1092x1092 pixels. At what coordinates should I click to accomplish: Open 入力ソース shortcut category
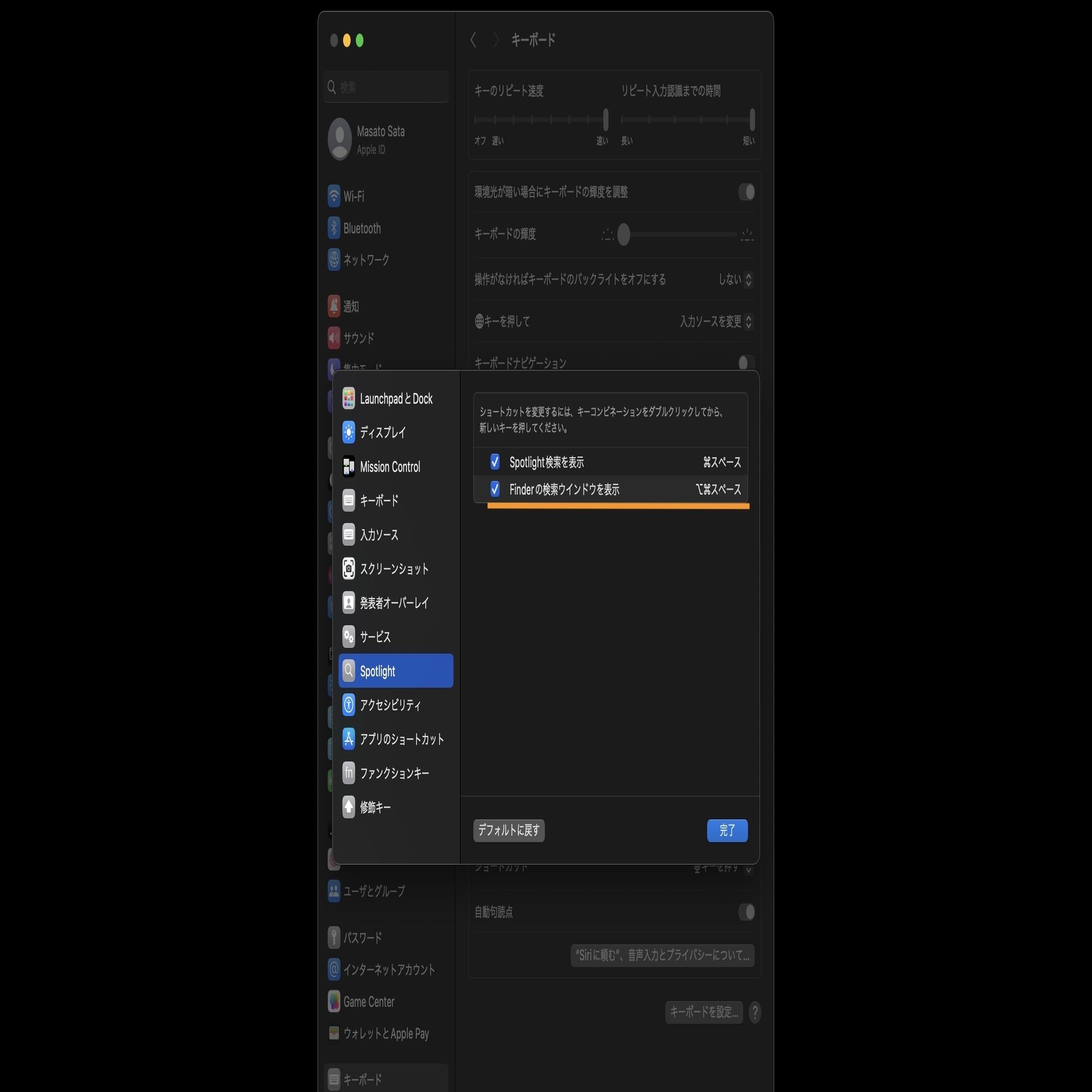tap(379, 534)
